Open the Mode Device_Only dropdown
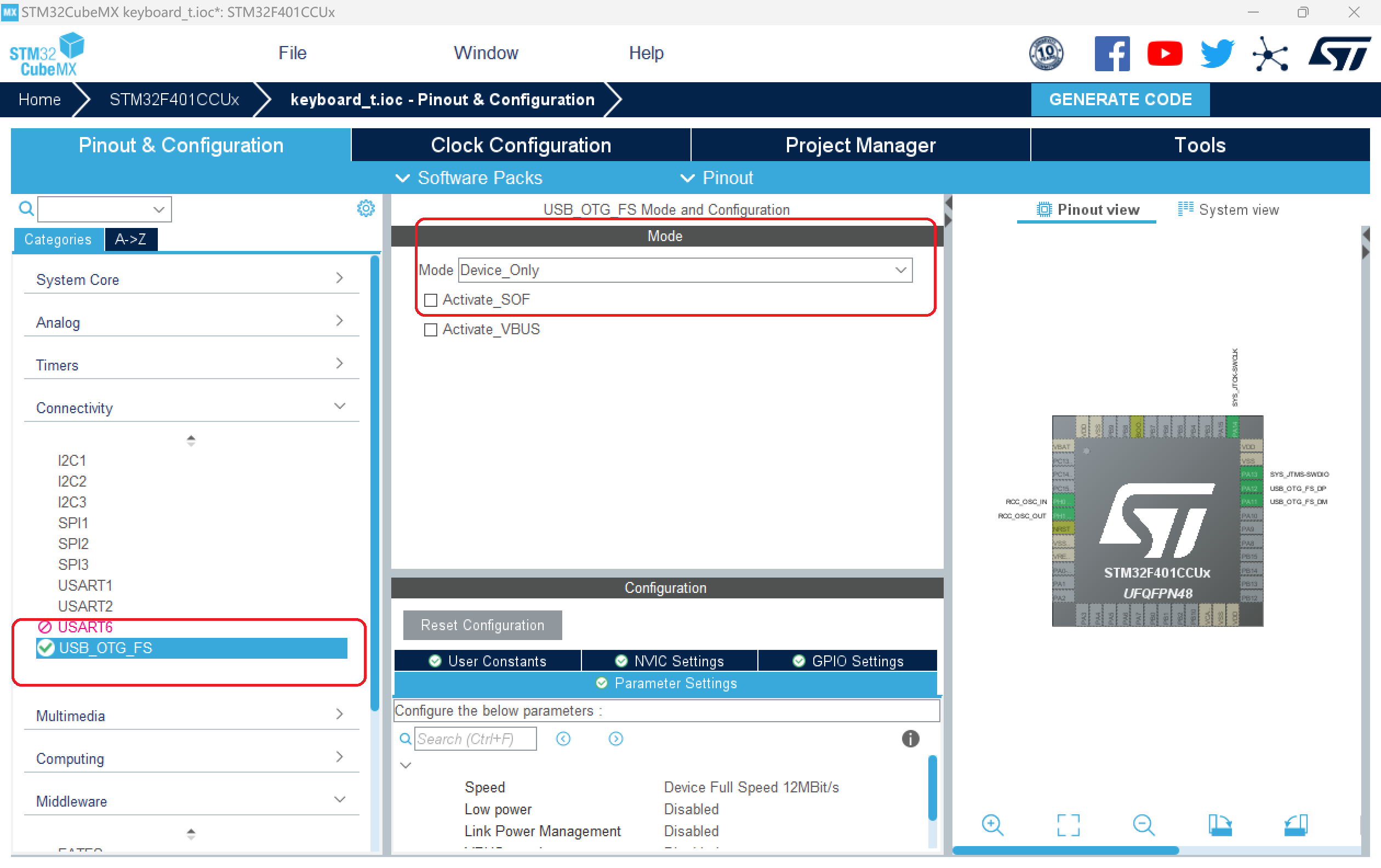The width and height of the screenshot is (1381, 868). 685,270
